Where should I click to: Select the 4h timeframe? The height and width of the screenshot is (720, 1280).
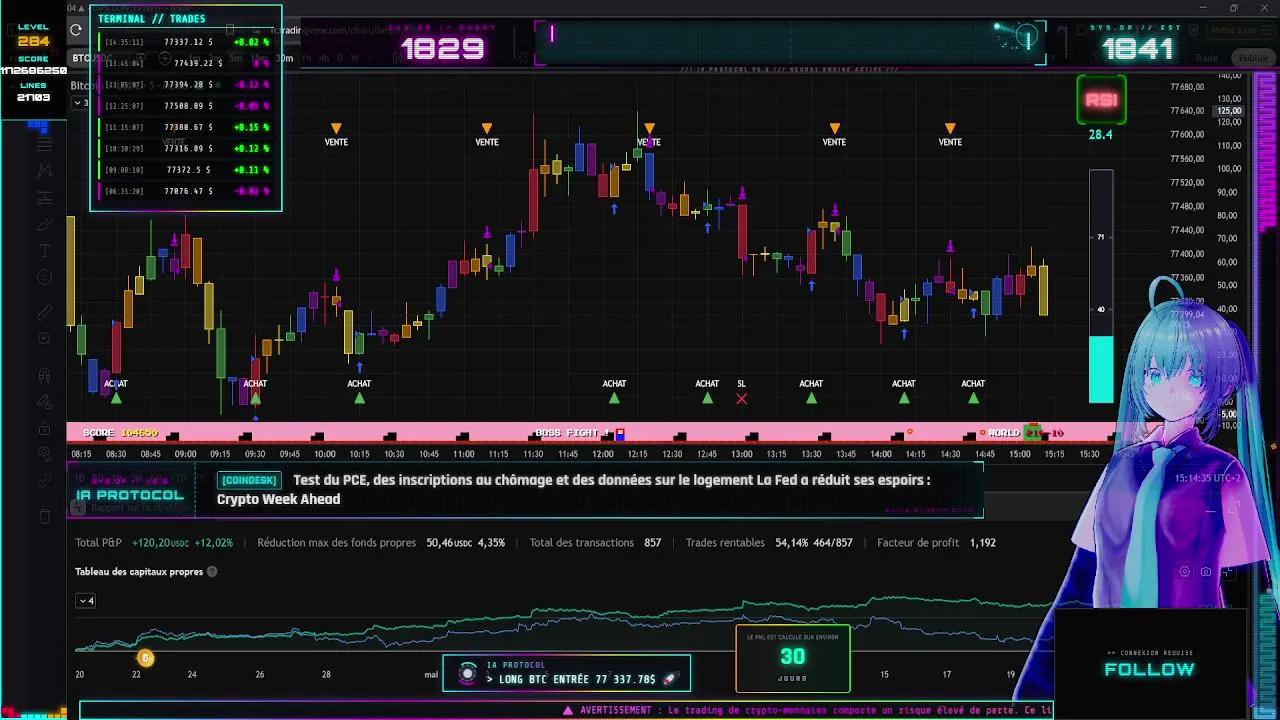point(324,58)
